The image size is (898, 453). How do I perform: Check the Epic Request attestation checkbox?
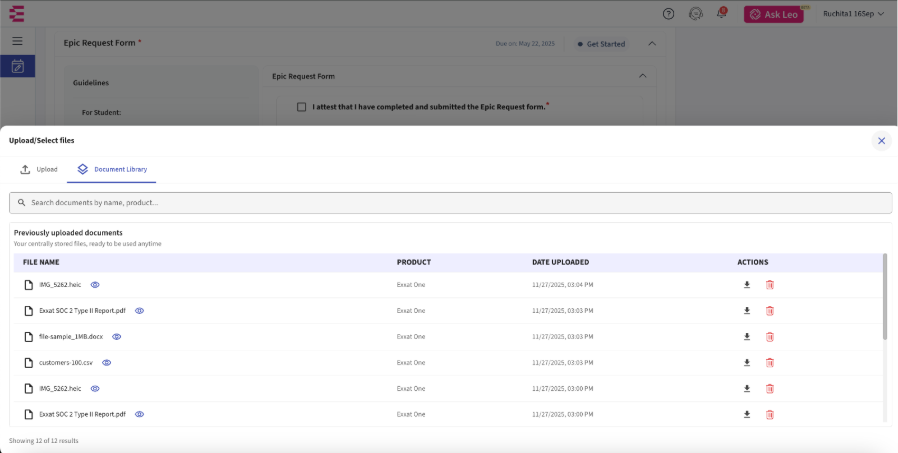[302, 107]
